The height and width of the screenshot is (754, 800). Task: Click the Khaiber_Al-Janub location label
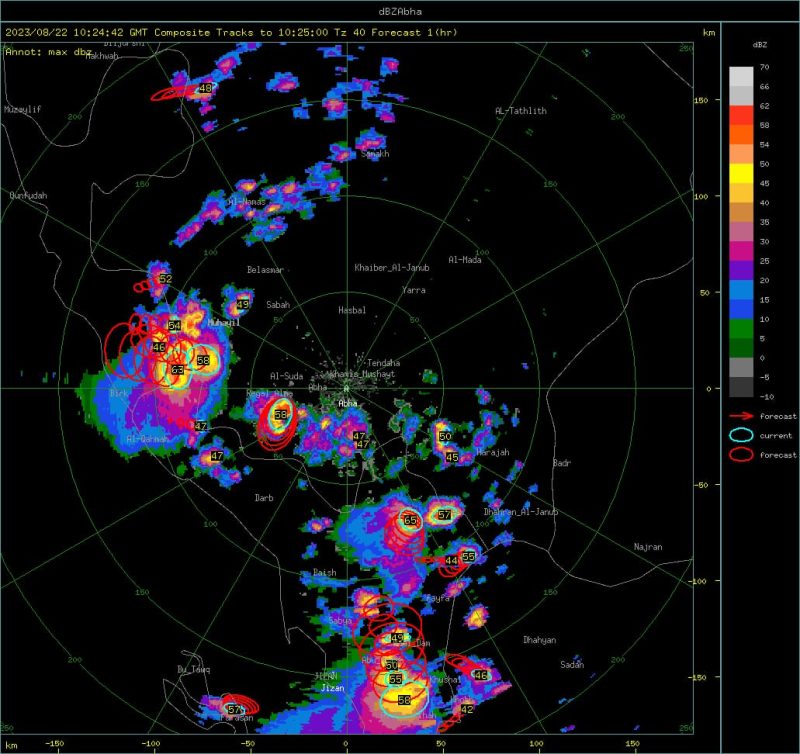(x=391, y=268)
